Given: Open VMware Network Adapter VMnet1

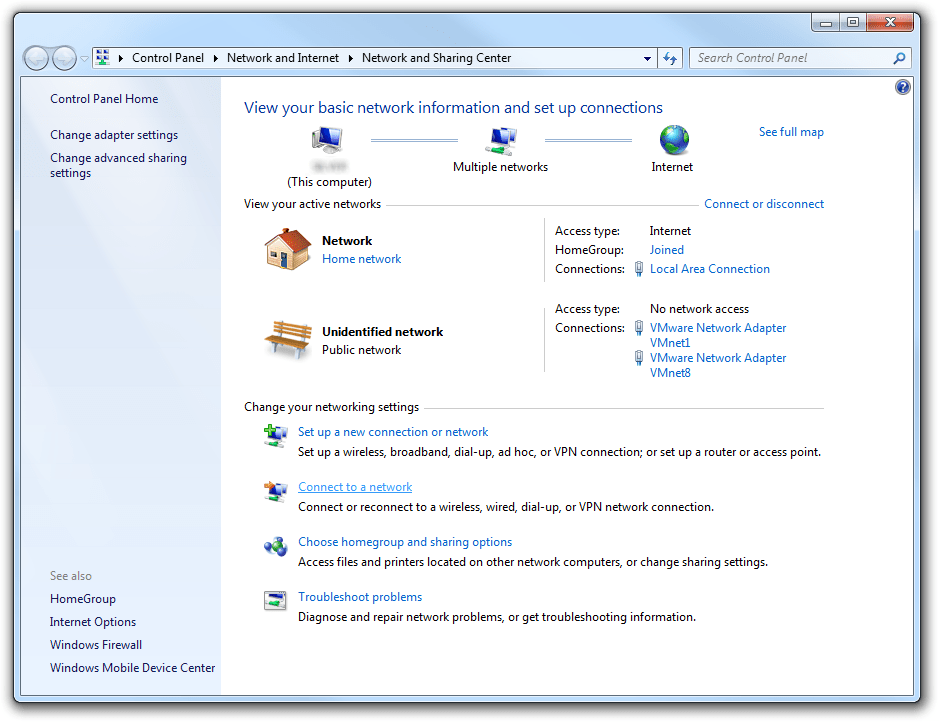Looking at the screenshot, I should (718, 335).
